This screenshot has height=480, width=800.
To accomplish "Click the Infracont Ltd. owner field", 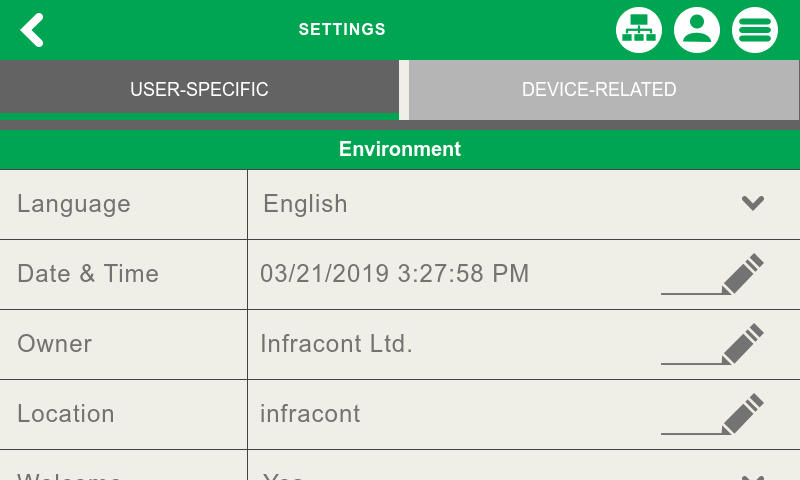I will tap(336, 344).
